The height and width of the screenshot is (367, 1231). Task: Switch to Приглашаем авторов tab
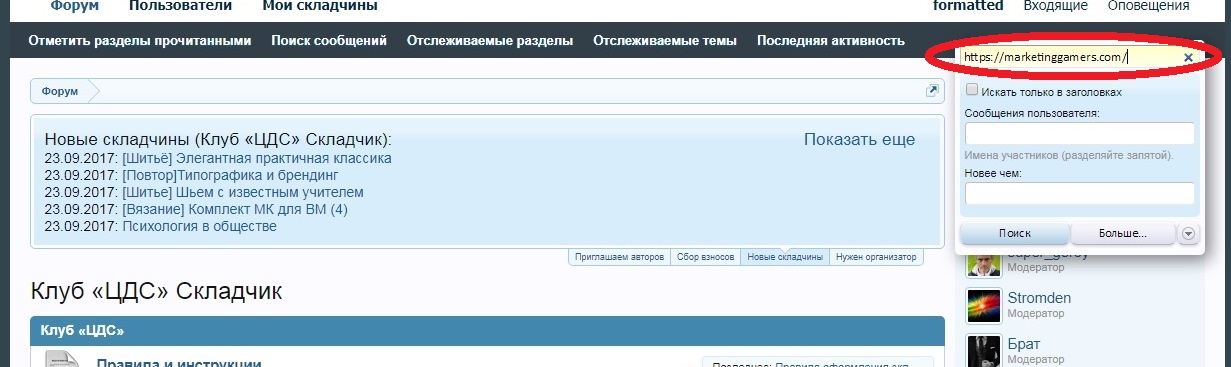tap(620, 257)
